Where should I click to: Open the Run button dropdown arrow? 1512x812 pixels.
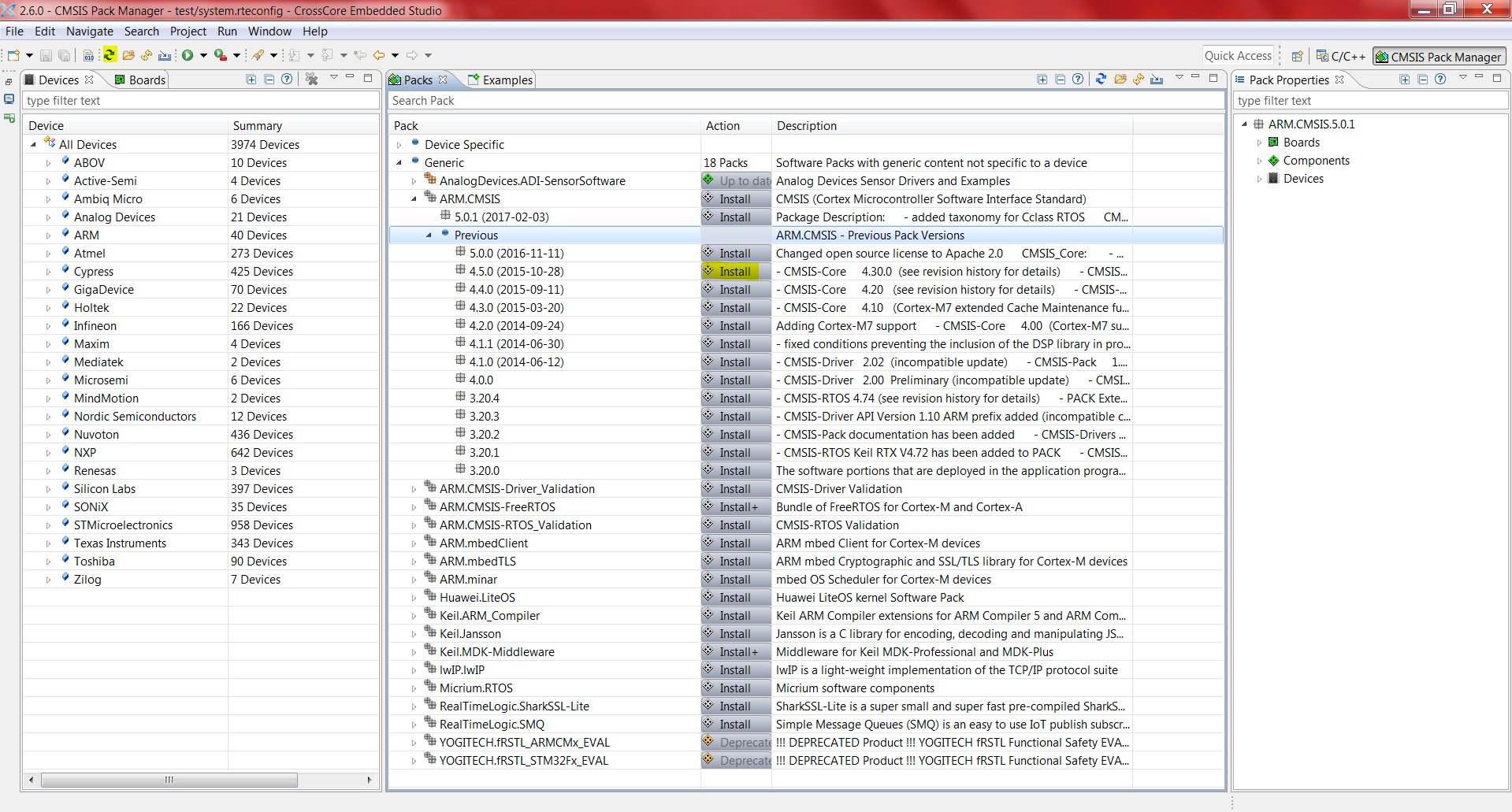point(203,55)
